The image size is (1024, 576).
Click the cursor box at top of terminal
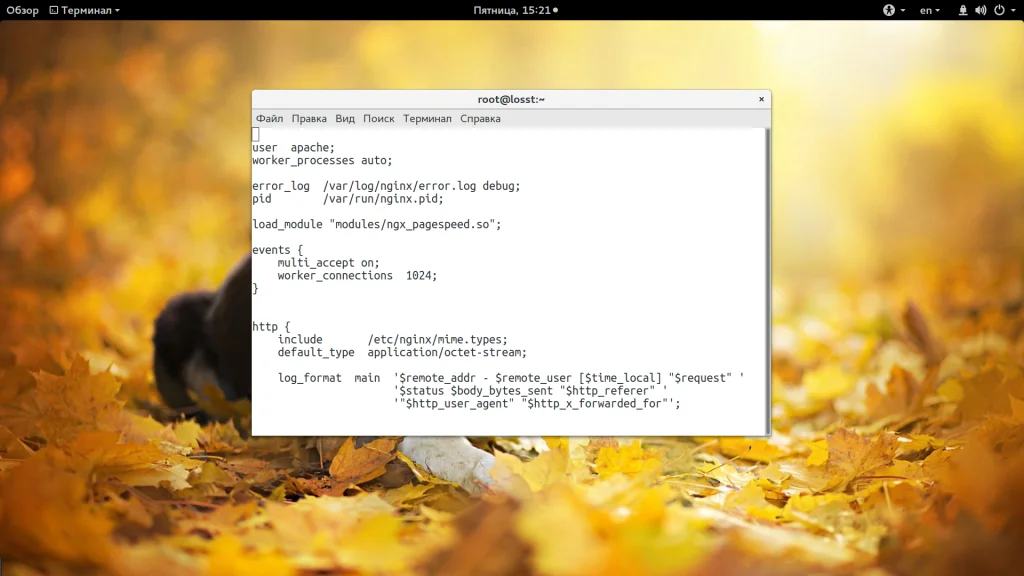point(255,134)
